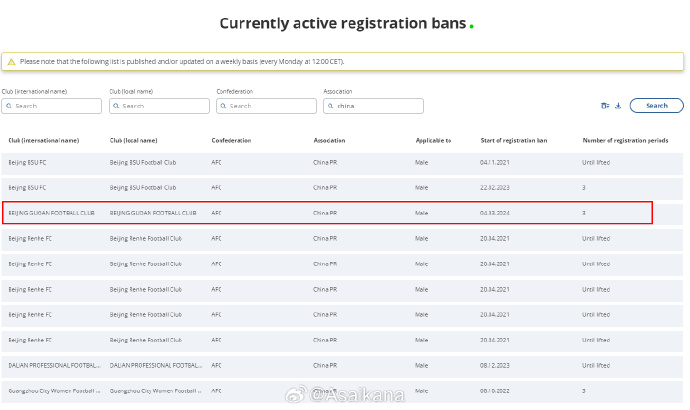690x410 pixels.
Task: Focus the Club (international name) search field
Action: click(55, 105)
